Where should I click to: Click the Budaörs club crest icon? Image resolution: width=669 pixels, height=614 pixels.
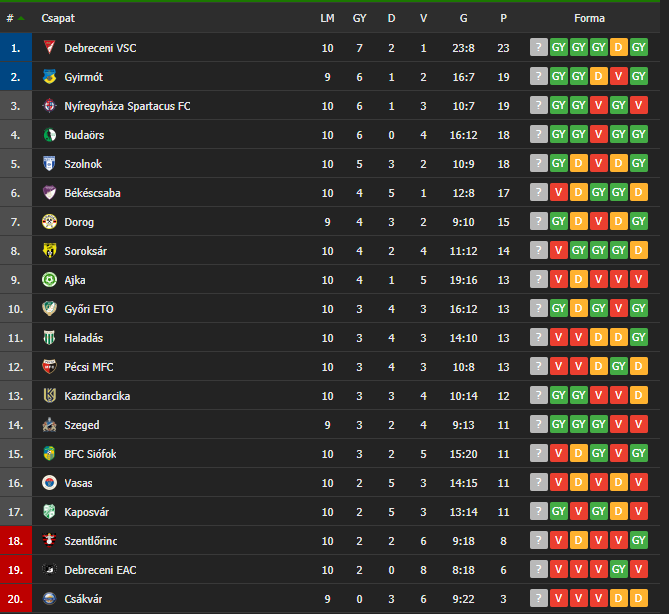49,134
